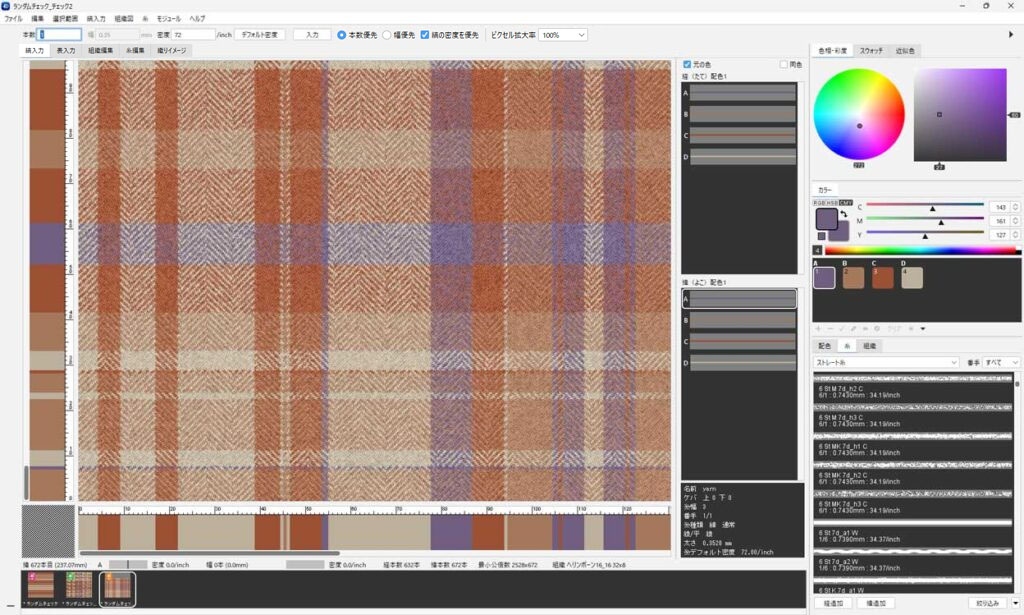Click the plus icon under the color palette

[x=818, y=328]
